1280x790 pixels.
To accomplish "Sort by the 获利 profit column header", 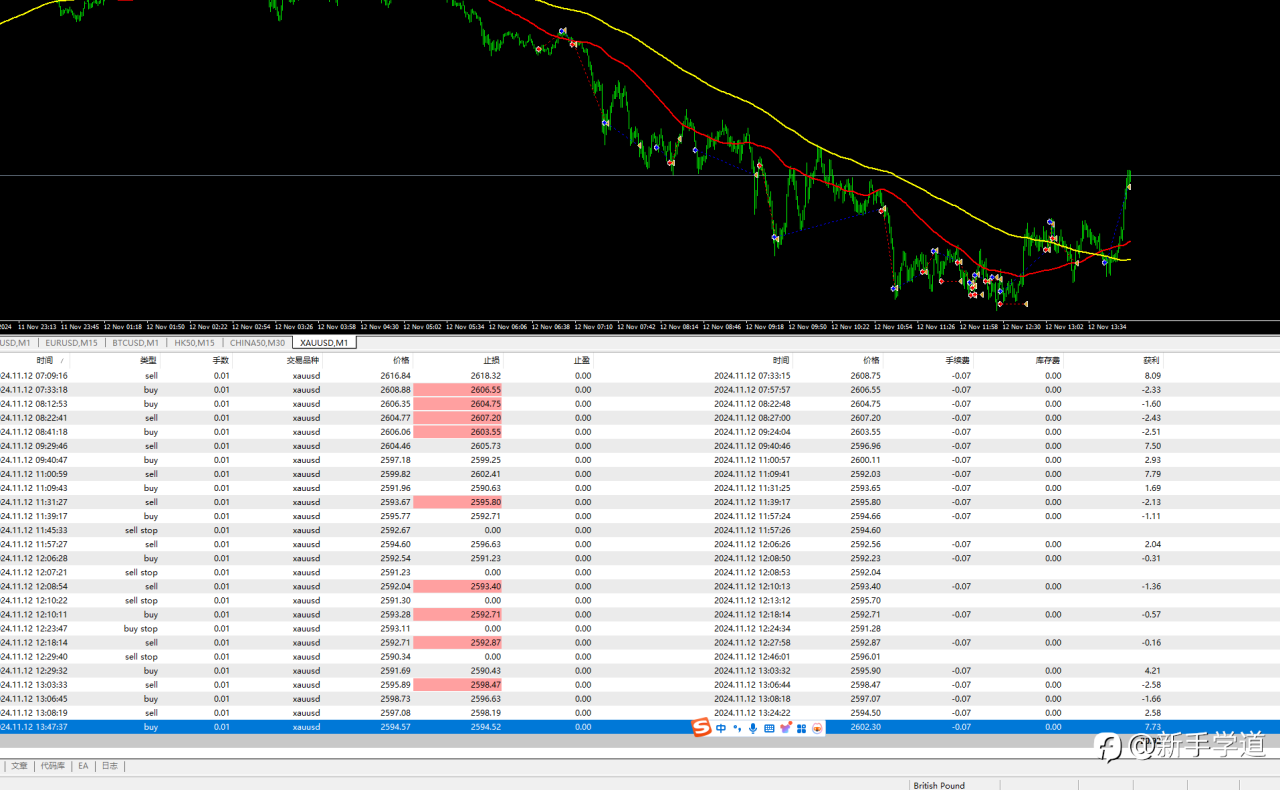I will tap(1151, 360).
